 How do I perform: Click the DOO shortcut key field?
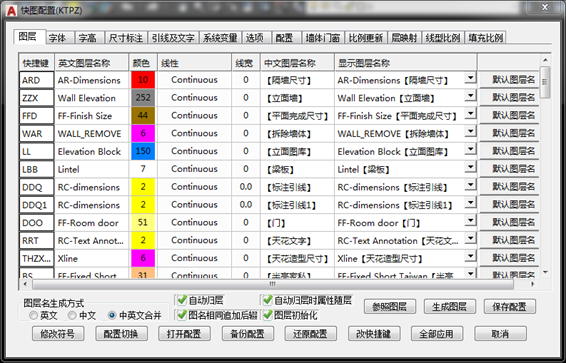coord(36,223)
